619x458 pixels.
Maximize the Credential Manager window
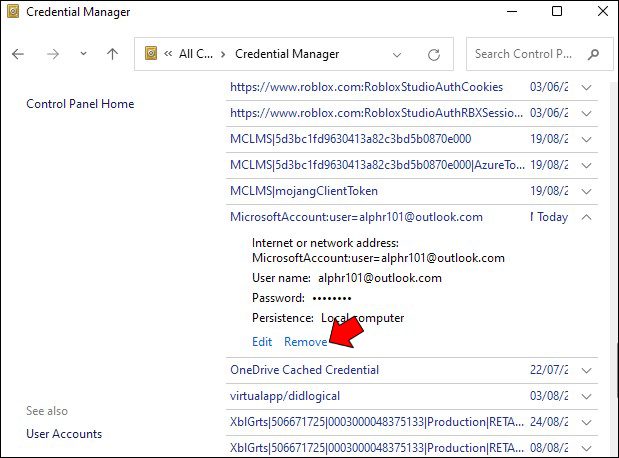coord(557,11)
